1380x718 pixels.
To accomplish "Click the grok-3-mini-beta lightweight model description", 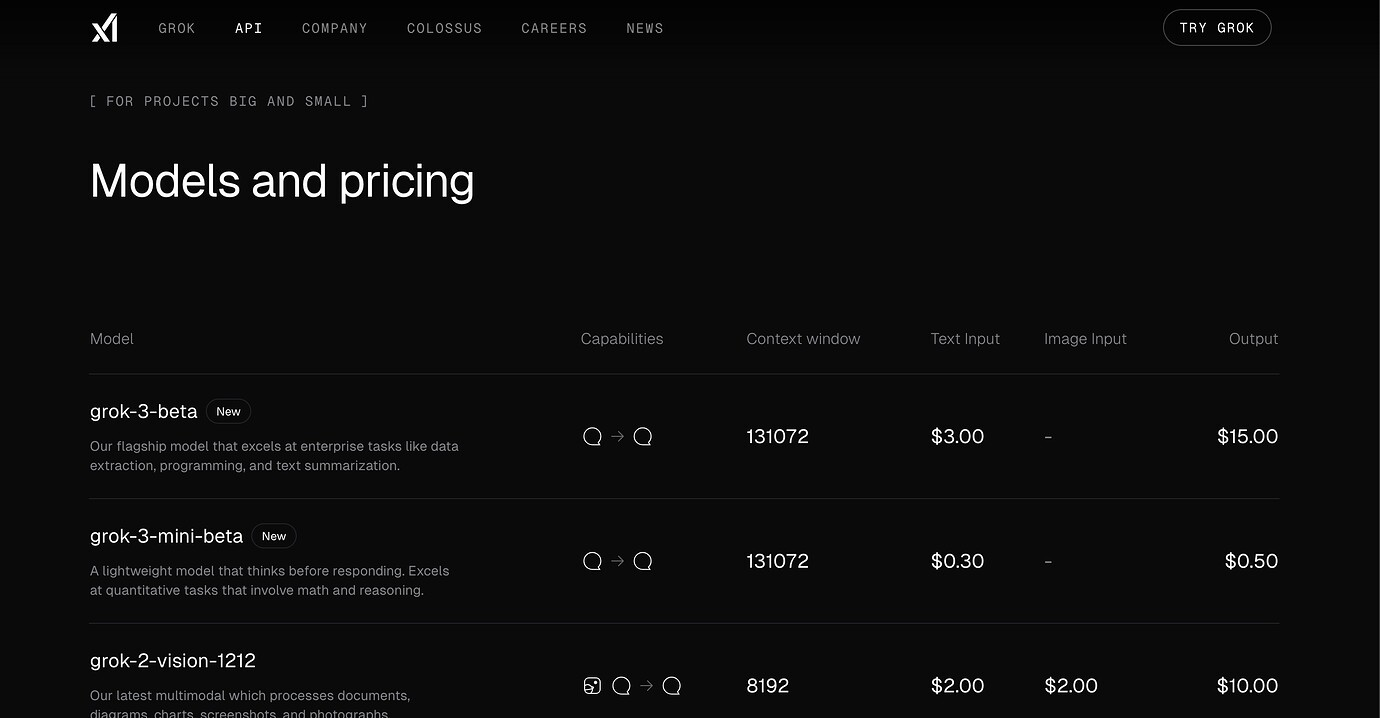I will click(x=270, y=581).
